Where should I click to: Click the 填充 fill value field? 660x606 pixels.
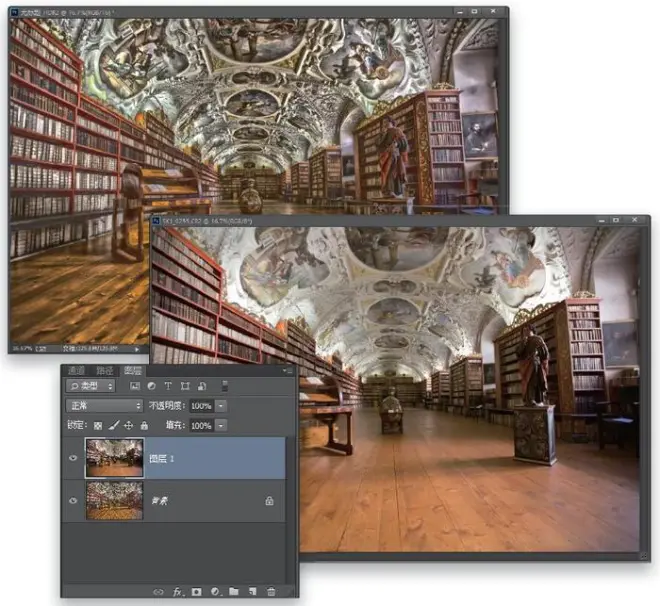coord(202,425)
